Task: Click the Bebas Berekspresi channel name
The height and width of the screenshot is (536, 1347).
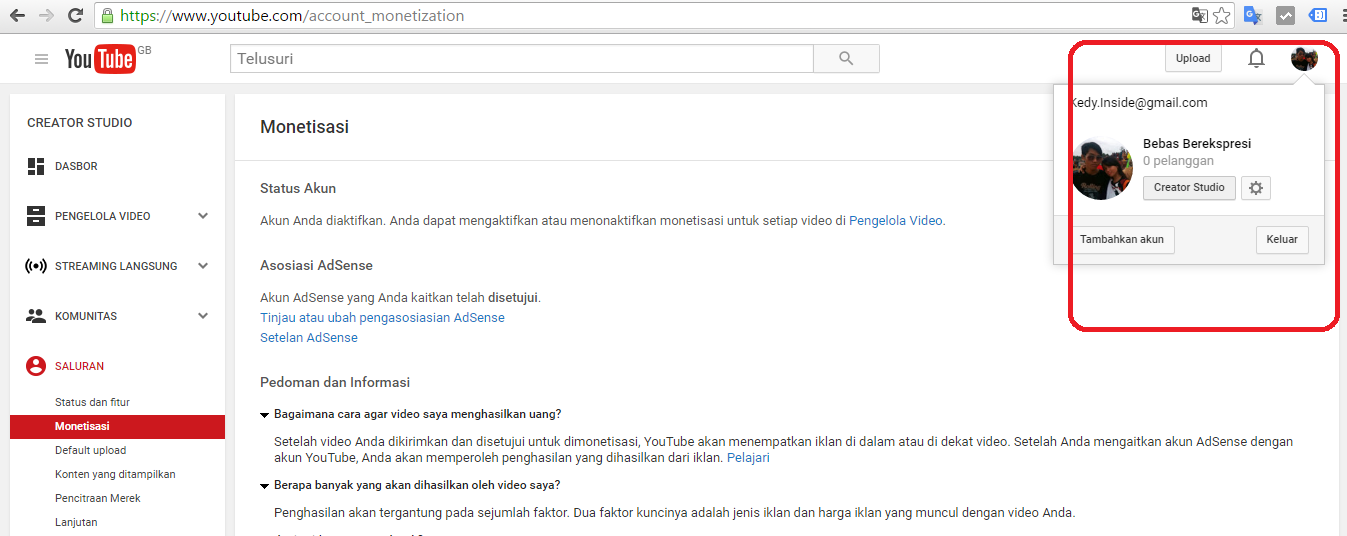Action: (x=1197, y=144)
